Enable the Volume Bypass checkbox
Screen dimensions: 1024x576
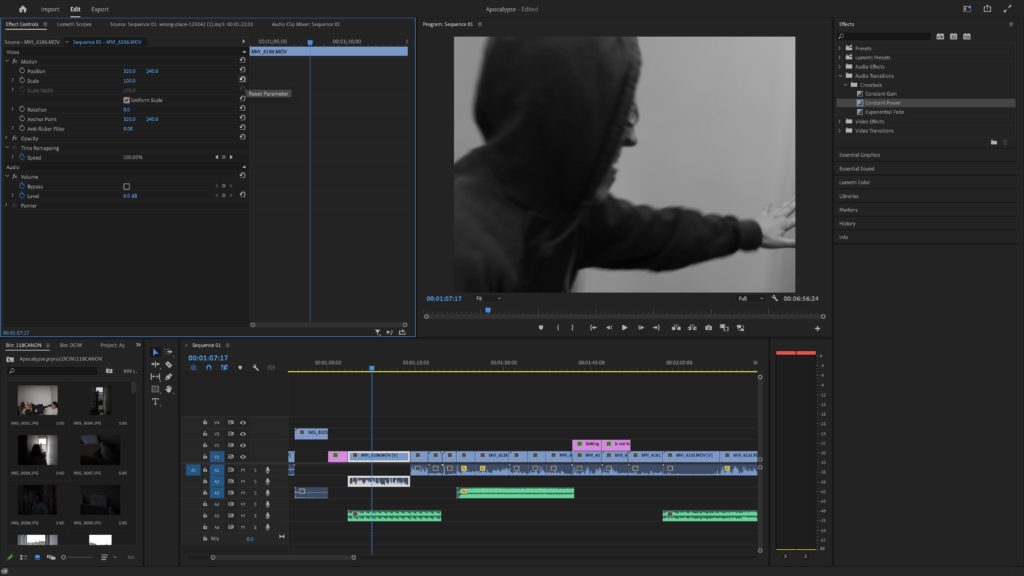click(126, 186)
